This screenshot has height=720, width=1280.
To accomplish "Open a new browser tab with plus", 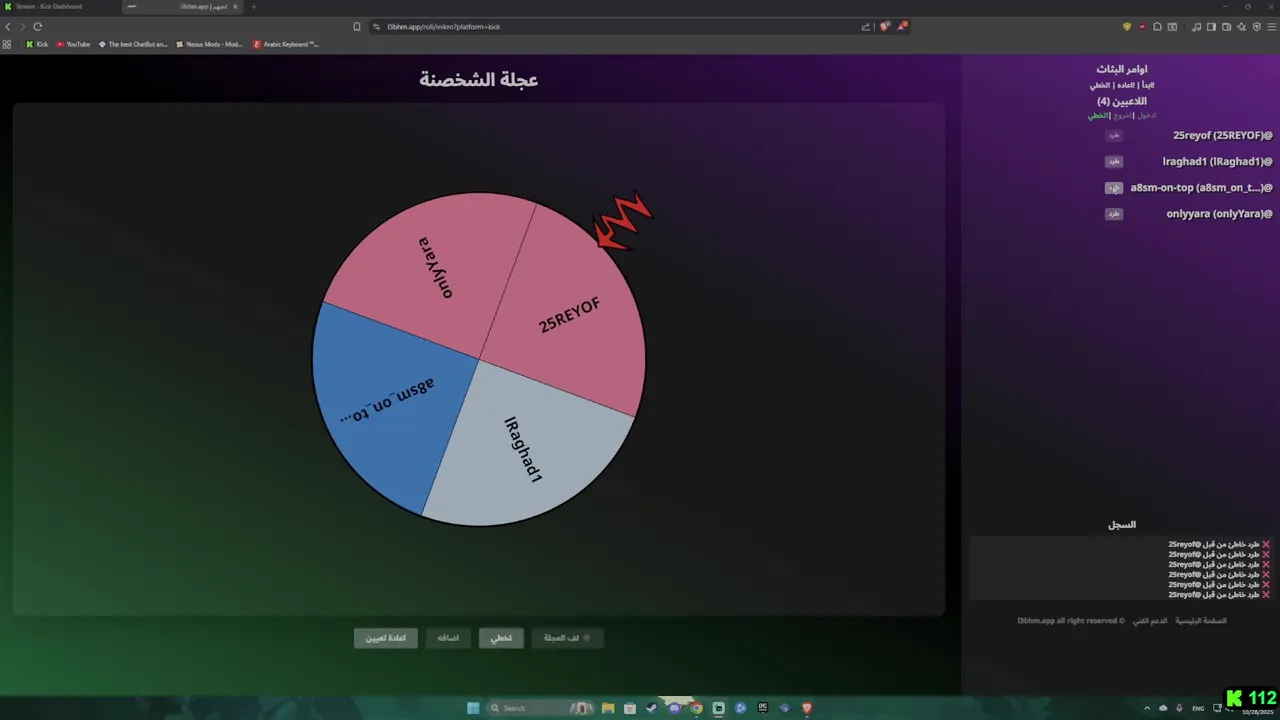I will 253,7.
